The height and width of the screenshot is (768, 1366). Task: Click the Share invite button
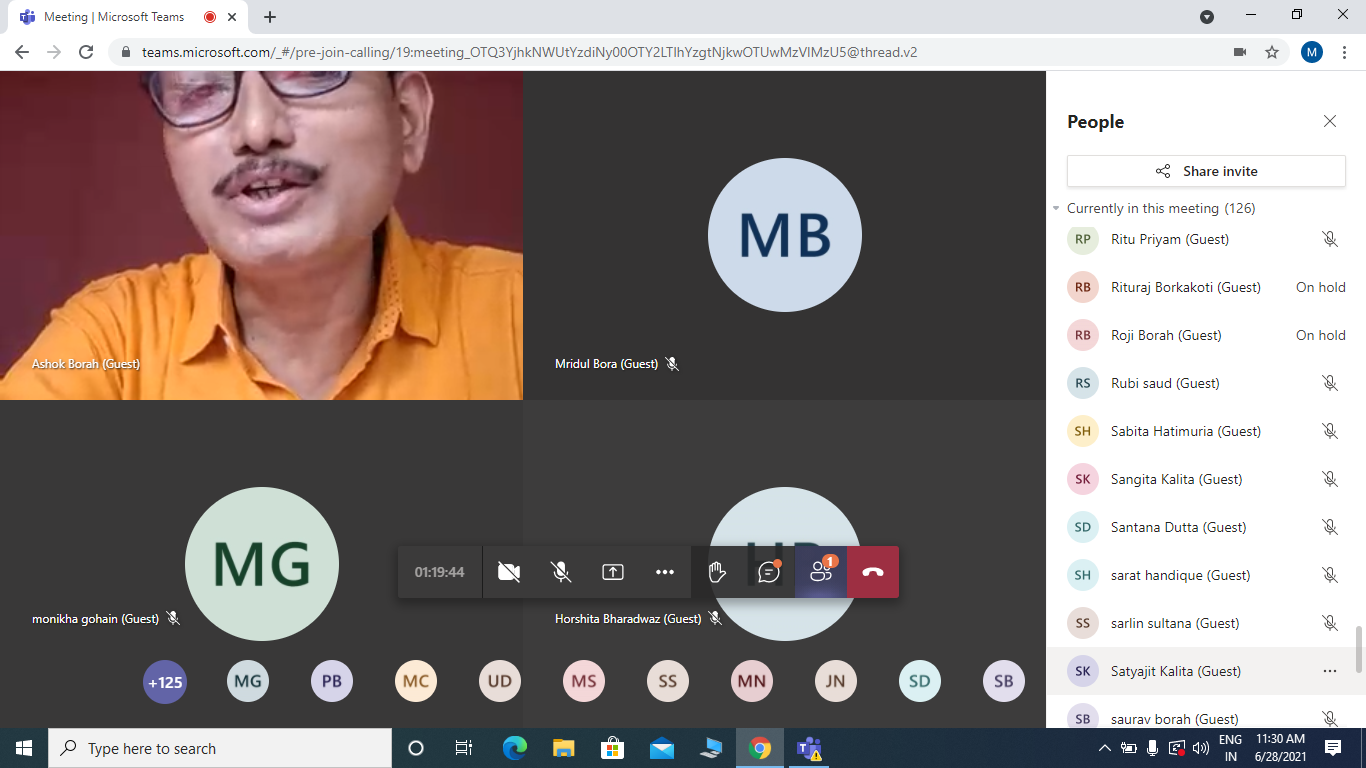click(x=1206, y=171)
